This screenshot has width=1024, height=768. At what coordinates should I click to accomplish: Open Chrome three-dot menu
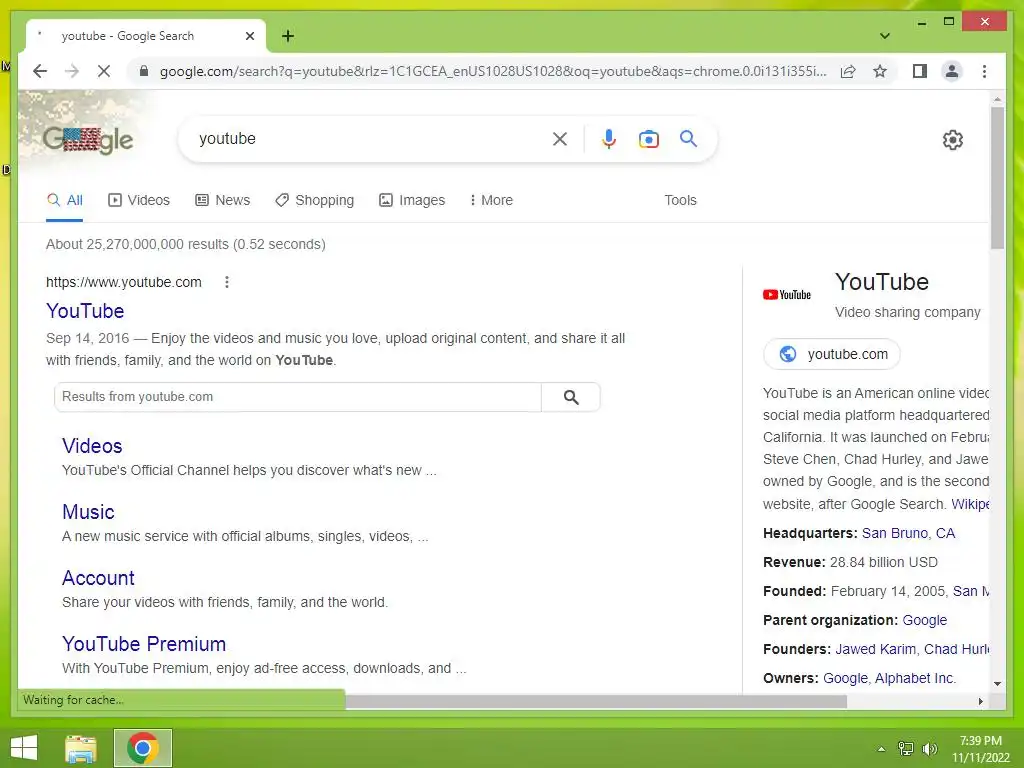click(x=984, y=71)
